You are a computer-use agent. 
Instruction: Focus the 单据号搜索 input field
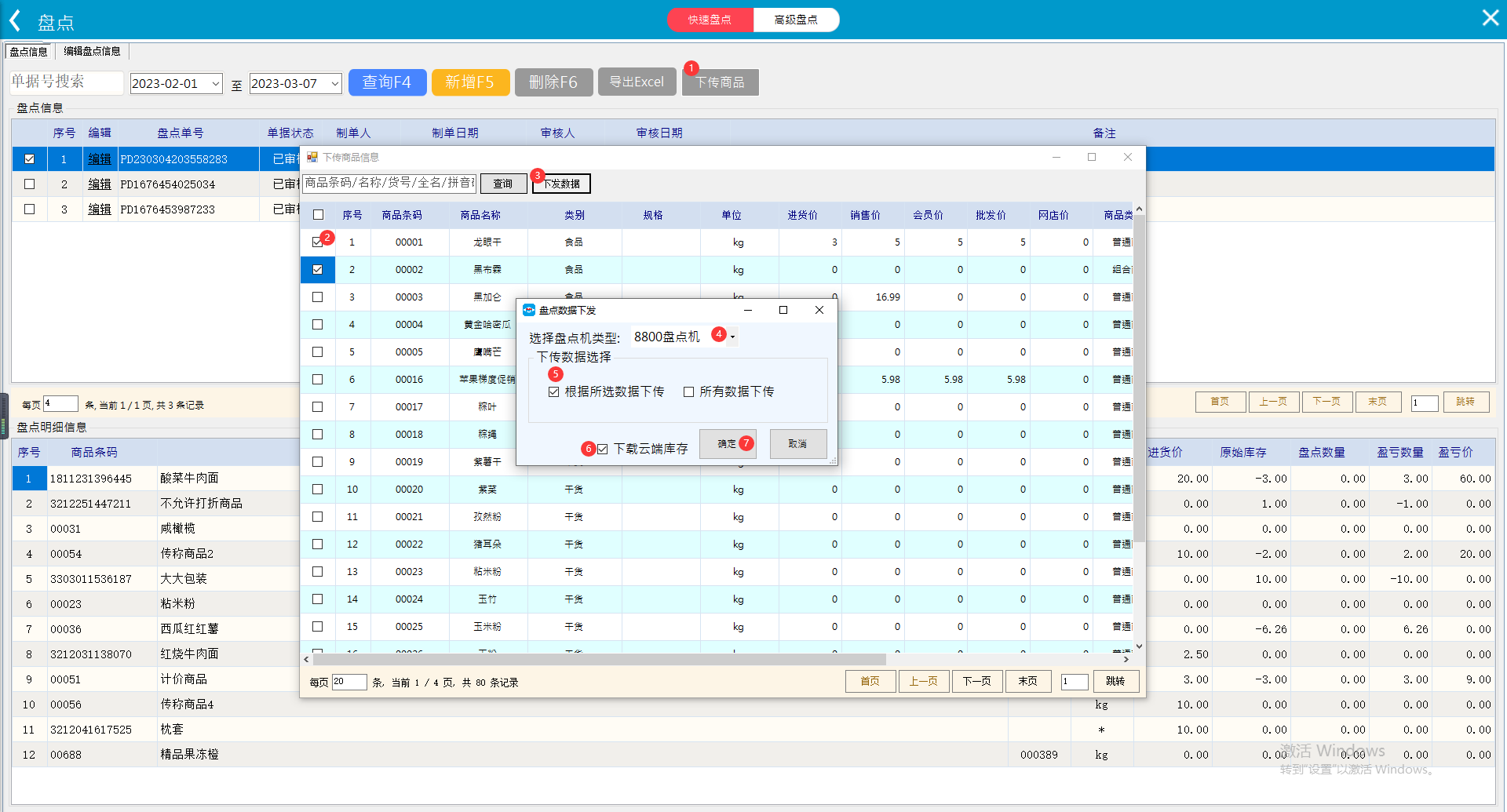pos(67,82)
